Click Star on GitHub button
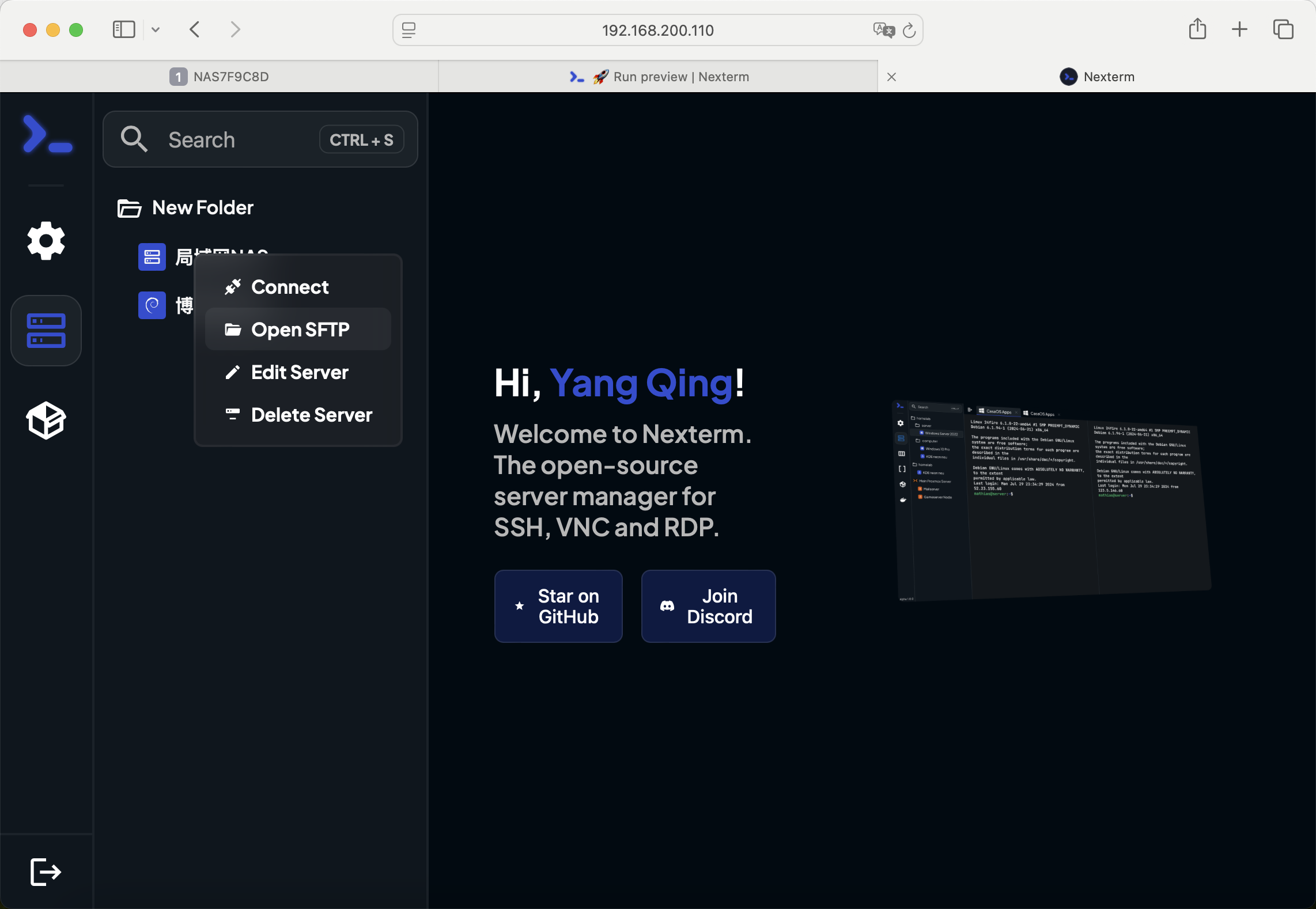 pos(558,606)
